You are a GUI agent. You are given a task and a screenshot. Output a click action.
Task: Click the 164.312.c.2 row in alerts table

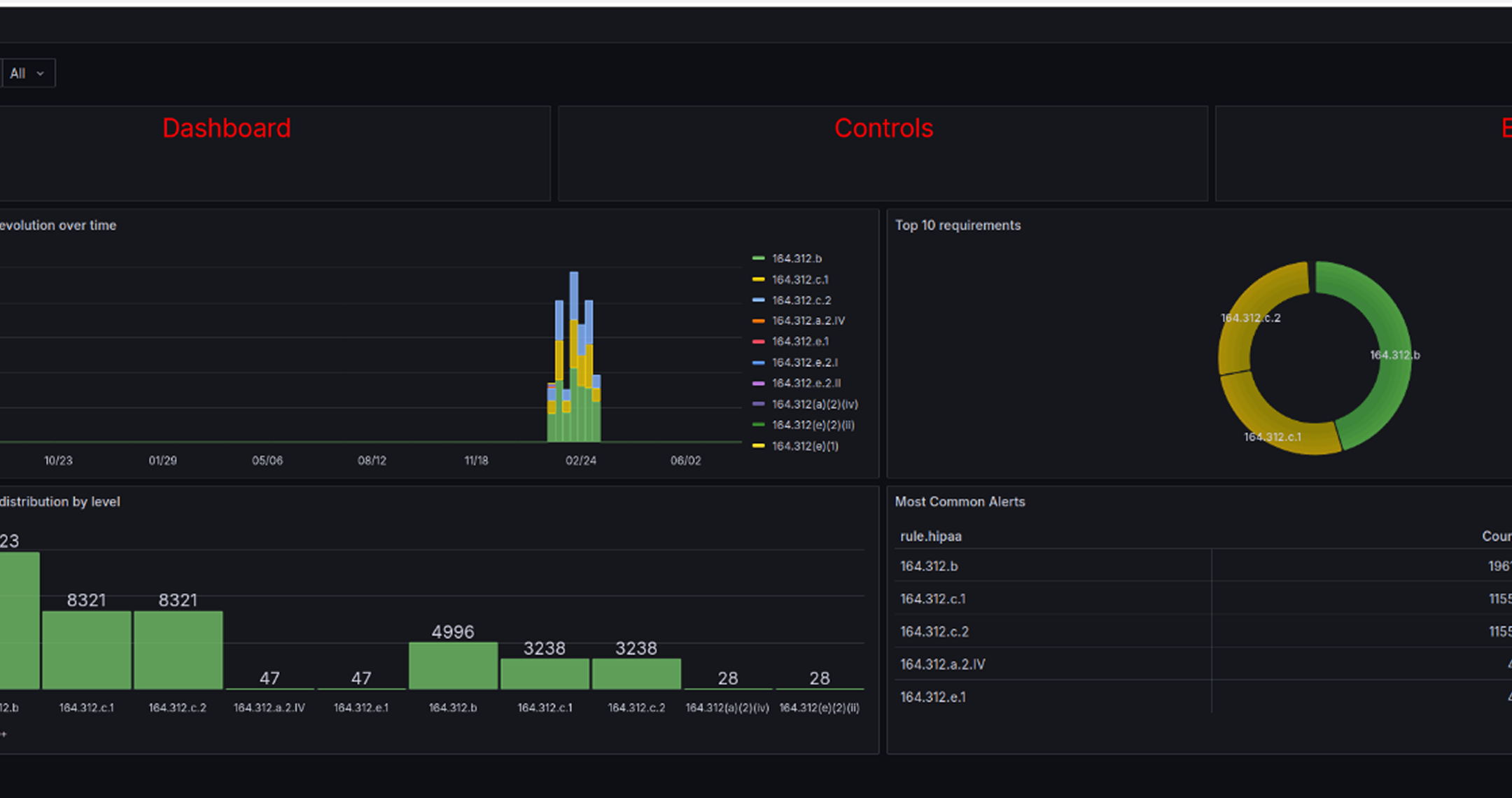(1203, 632)
